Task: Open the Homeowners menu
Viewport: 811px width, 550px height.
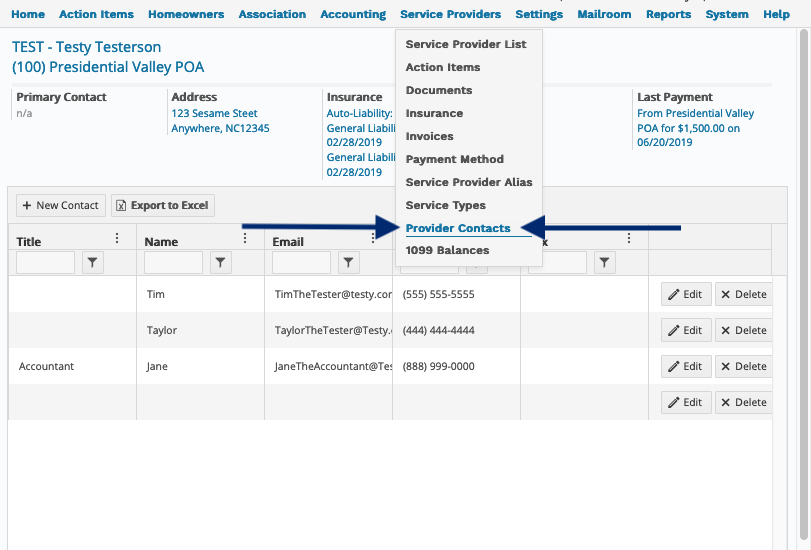Action: click(186, 14)
